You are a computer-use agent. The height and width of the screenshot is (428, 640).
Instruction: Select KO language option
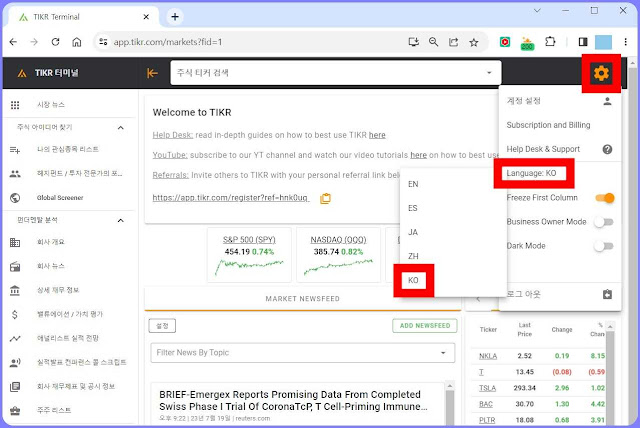(x=413, y=280)
